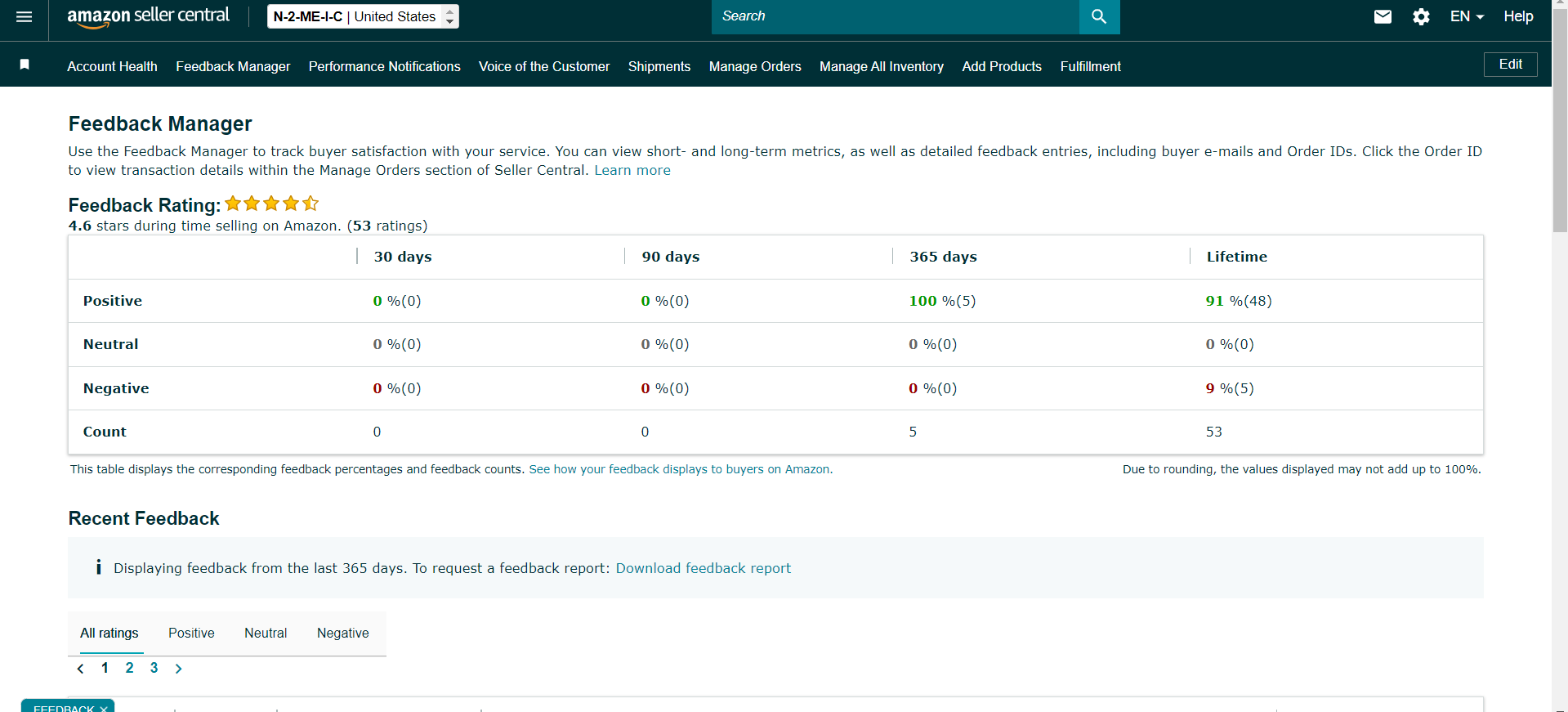Open Fulfillment

[x=1090, y=66]
